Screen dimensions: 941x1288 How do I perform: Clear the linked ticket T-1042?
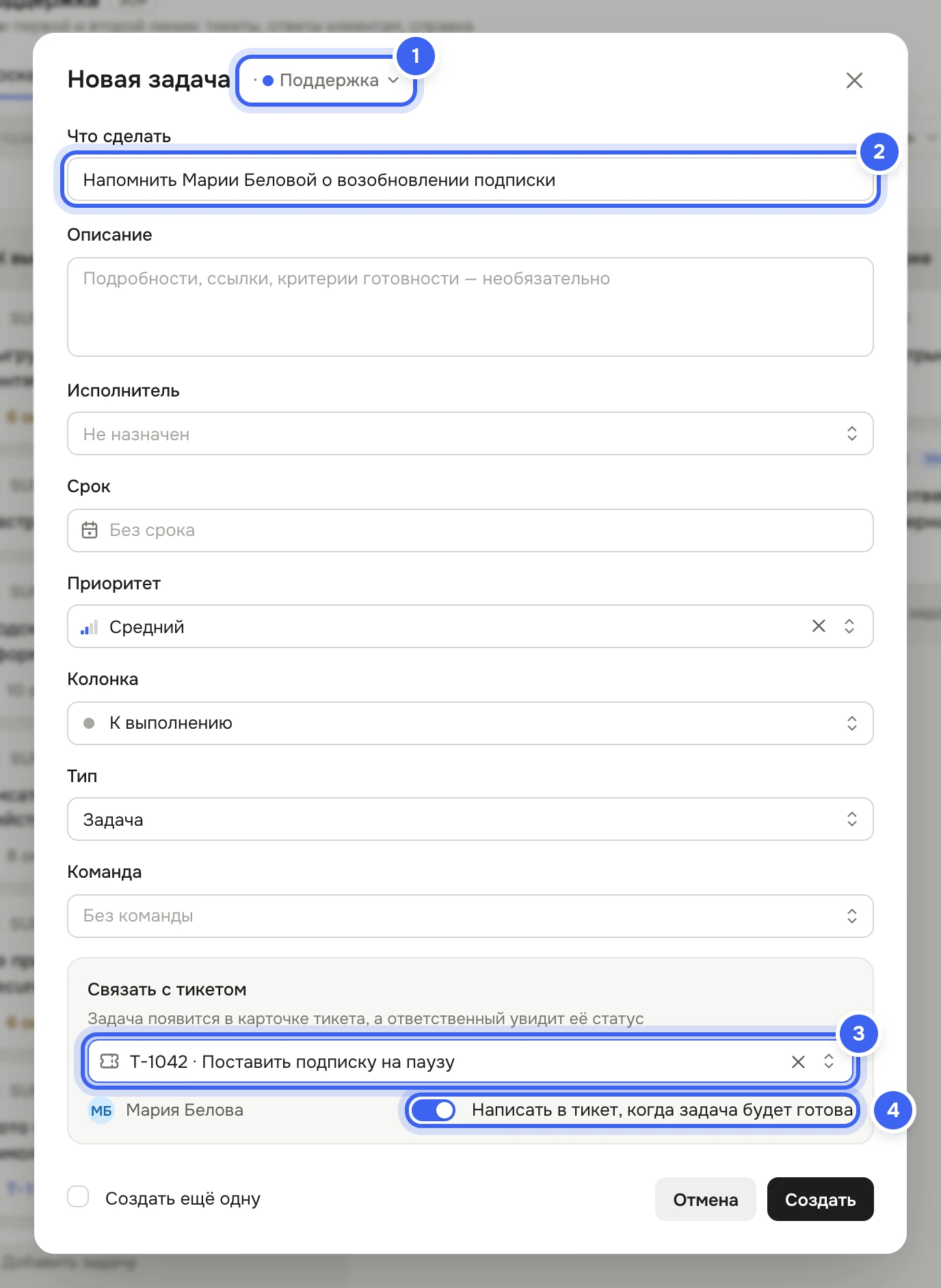coord(798,1062)
